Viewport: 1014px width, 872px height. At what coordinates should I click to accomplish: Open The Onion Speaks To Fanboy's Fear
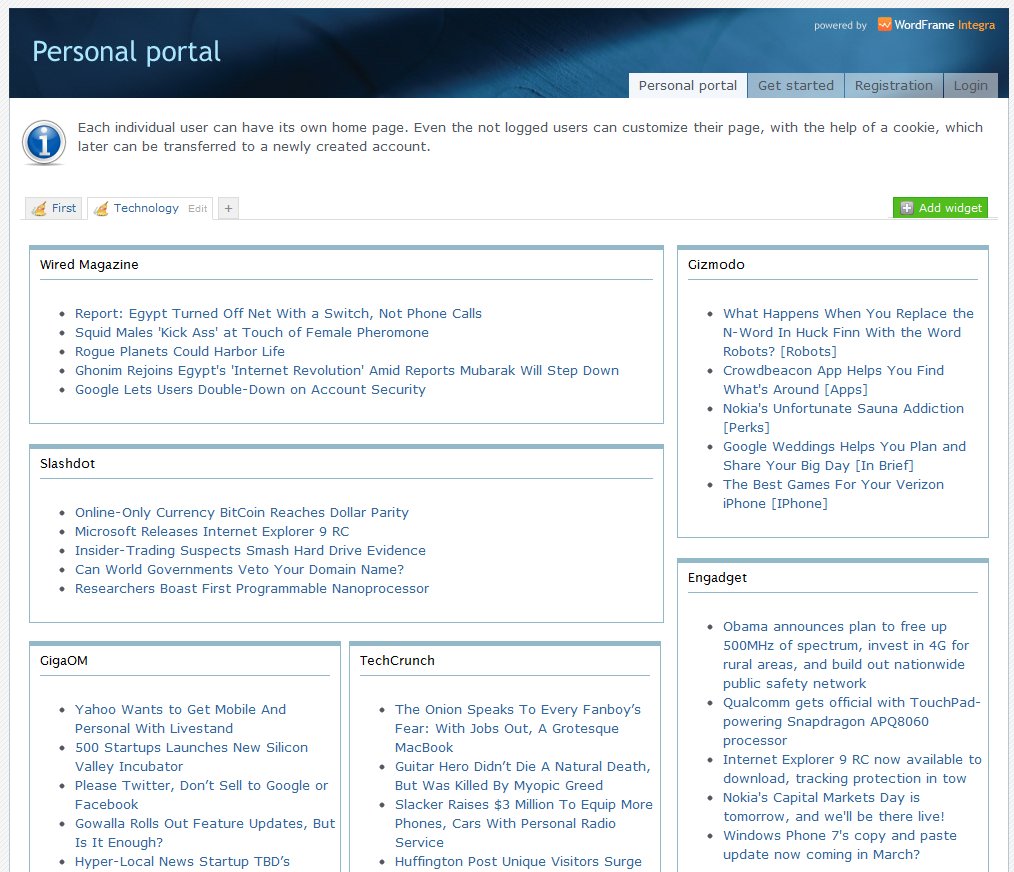(518, 728)
